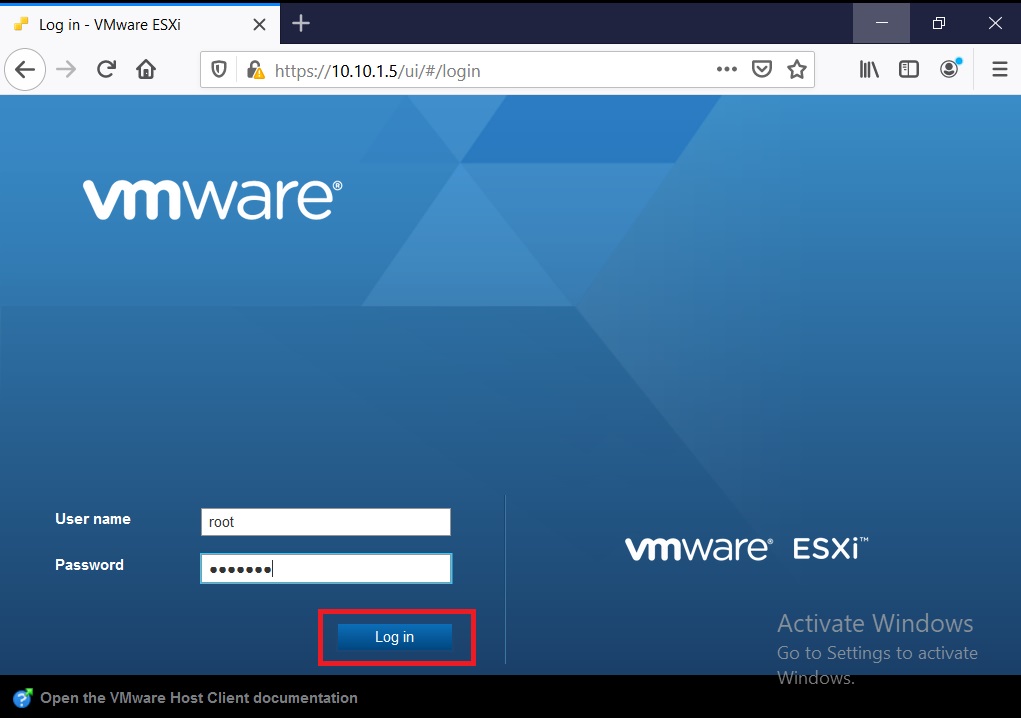Go back to the previous page
1021x718 pixels.
tap(25, 70)
